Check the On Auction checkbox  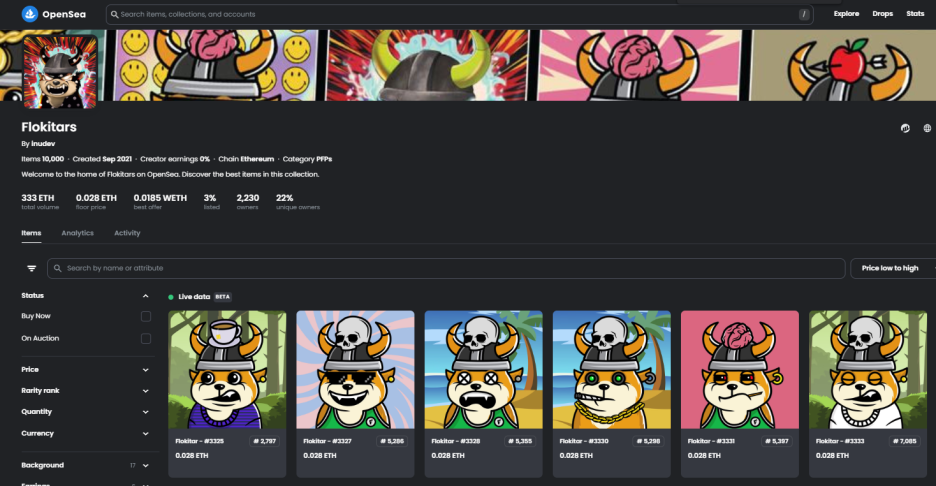(146, 339)
